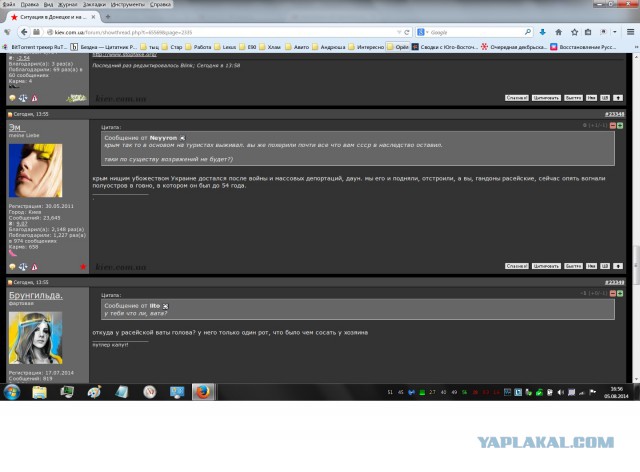640x472 pixels.
Task: Open the Интересно bookmarks folder
Action: tap(366, 47)
